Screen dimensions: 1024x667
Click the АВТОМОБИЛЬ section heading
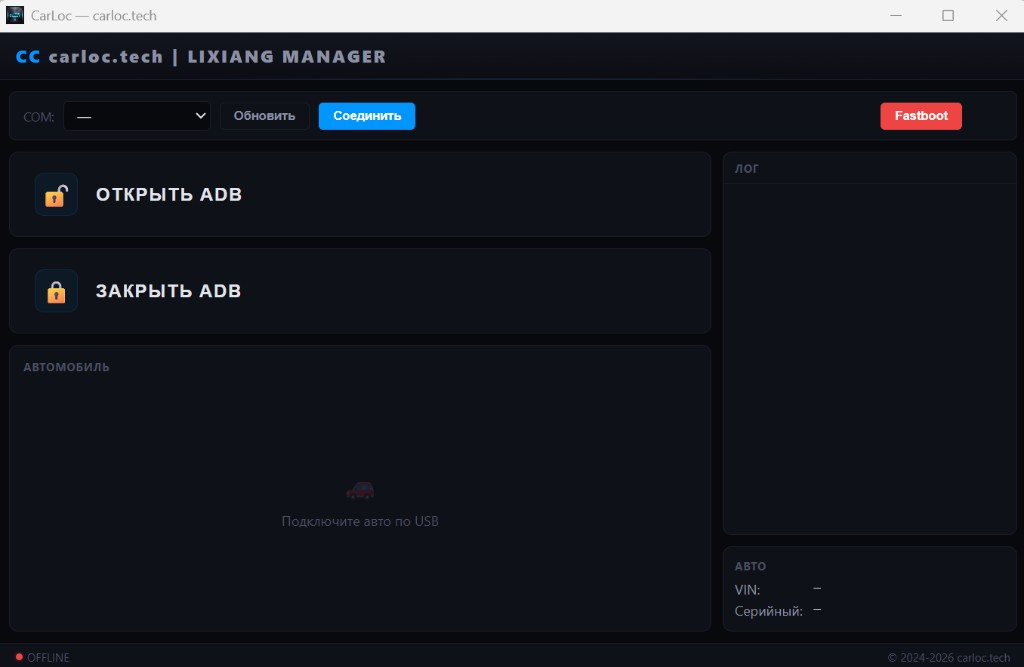[67, 367]
